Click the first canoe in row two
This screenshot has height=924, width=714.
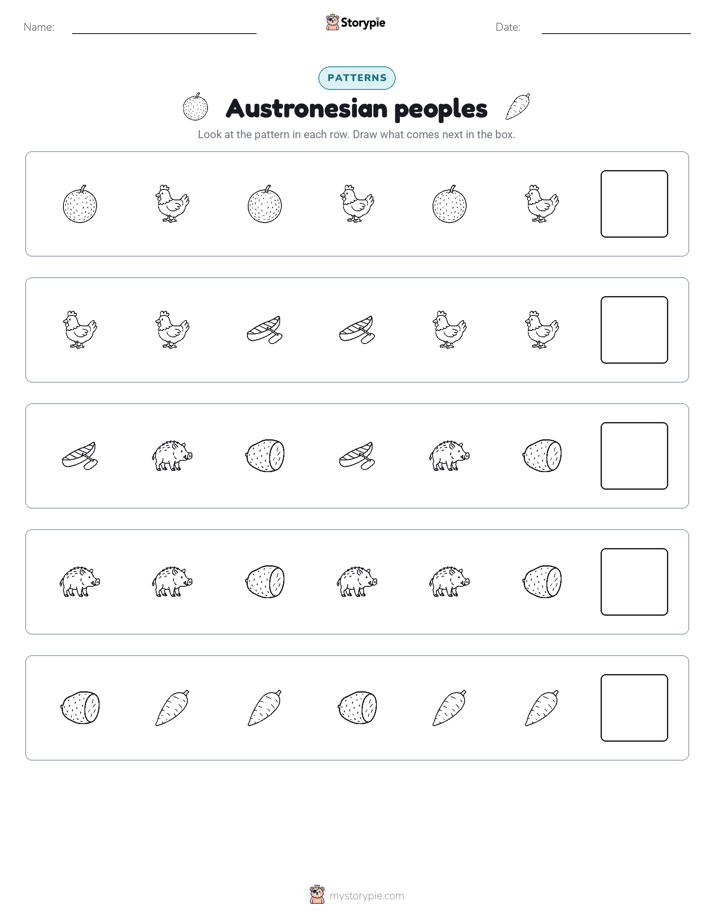pyautogui.click(x=265, y=330)
